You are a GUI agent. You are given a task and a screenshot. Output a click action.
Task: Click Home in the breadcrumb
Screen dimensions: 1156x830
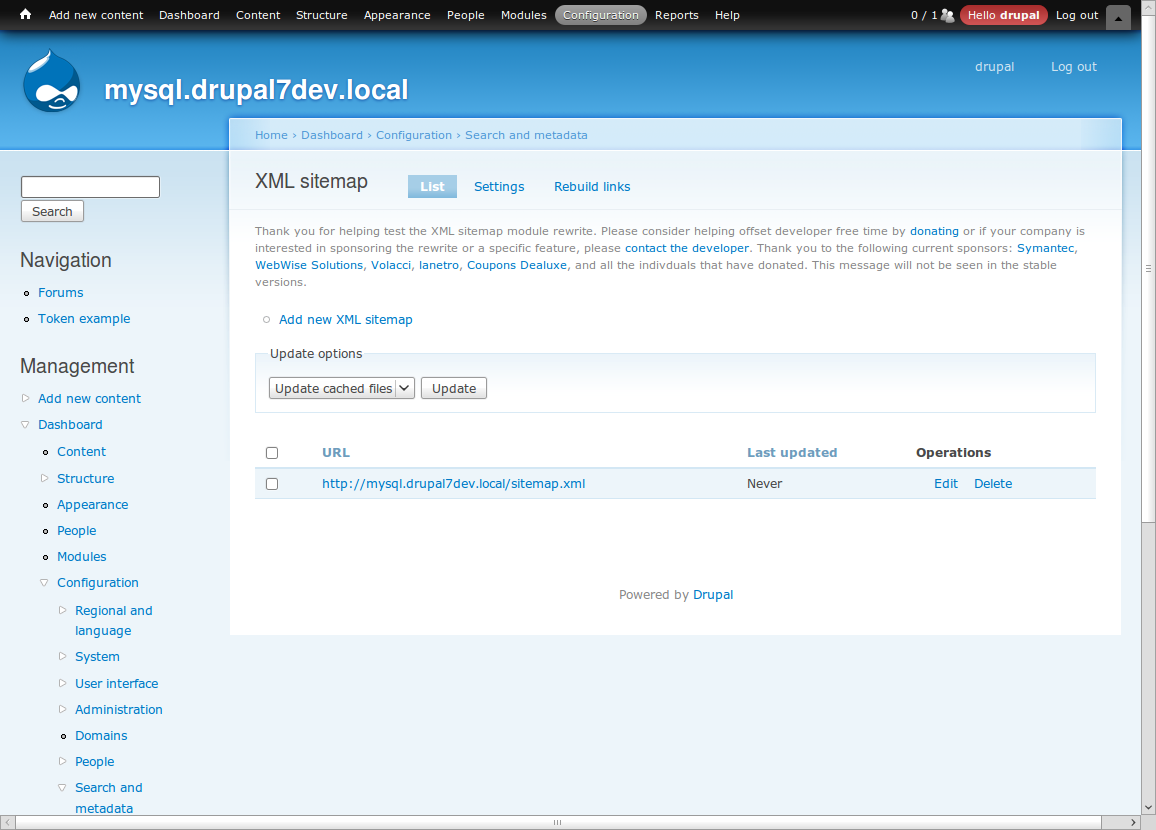coord(271,135)
